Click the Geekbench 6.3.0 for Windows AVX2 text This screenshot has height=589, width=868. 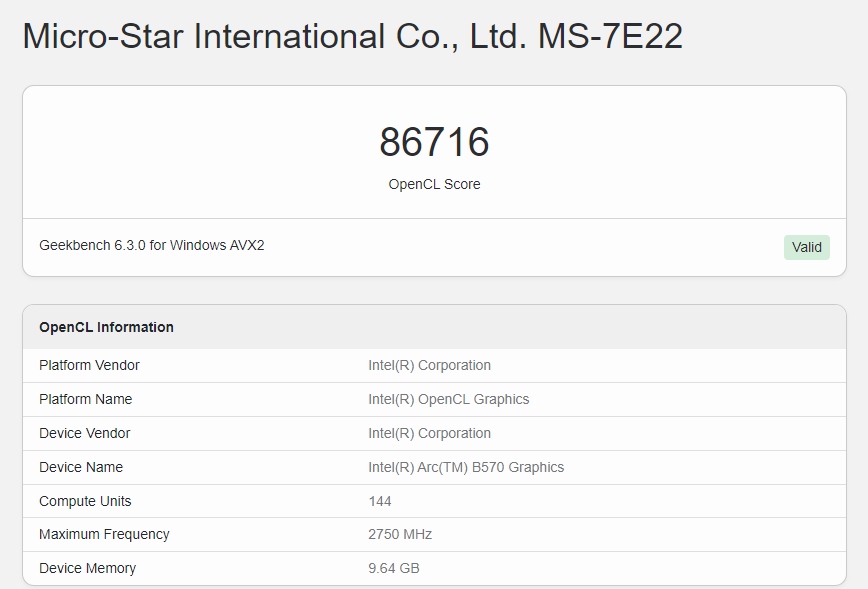point(152,245)
